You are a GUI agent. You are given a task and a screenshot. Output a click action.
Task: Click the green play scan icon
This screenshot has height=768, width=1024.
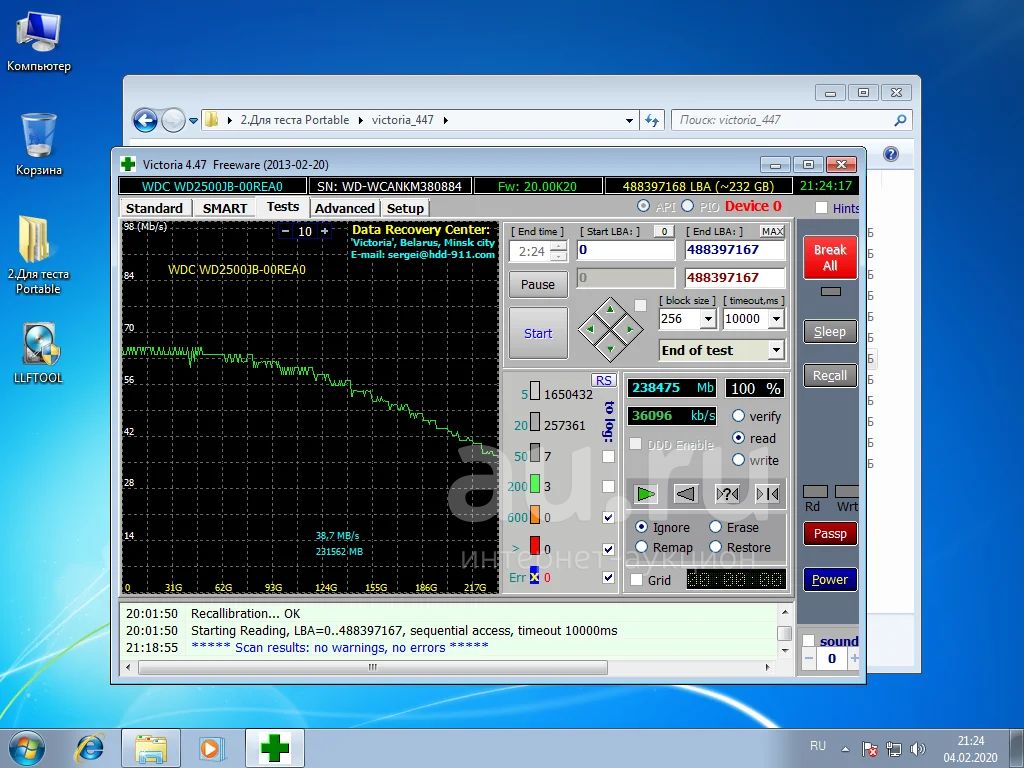[645, 494]
